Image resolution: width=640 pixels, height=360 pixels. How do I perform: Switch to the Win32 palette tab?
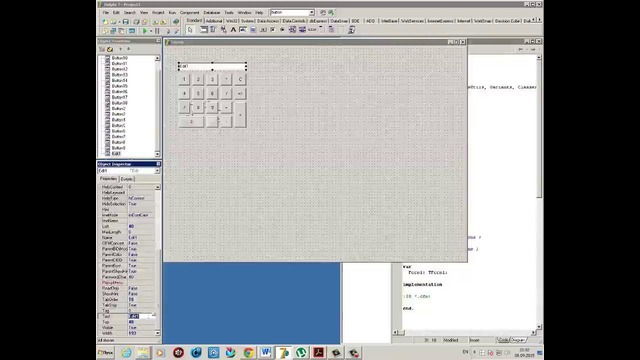(231, 21)
